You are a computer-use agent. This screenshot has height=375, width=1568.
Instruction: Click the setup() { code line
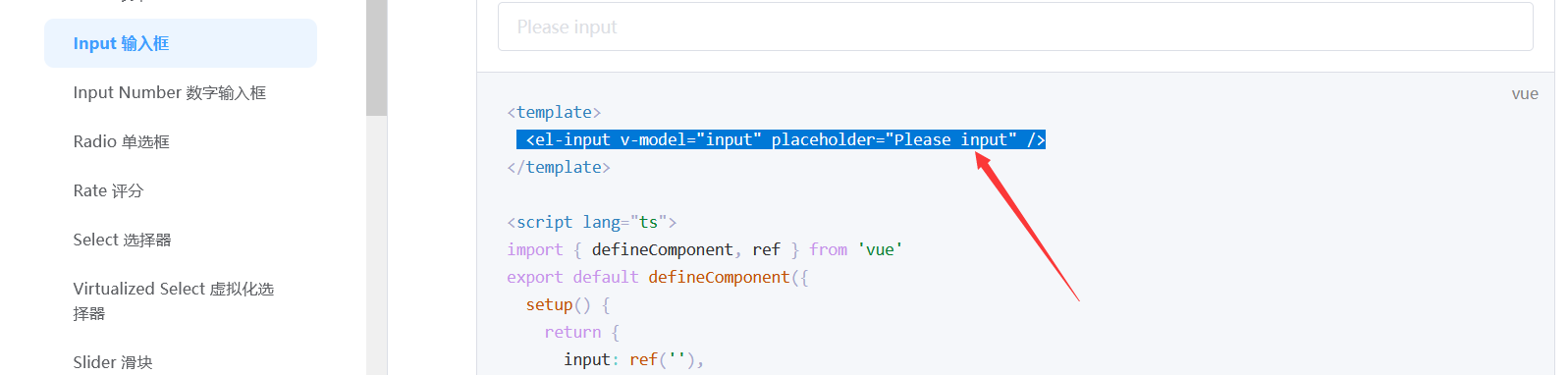[x=568, y=304]
